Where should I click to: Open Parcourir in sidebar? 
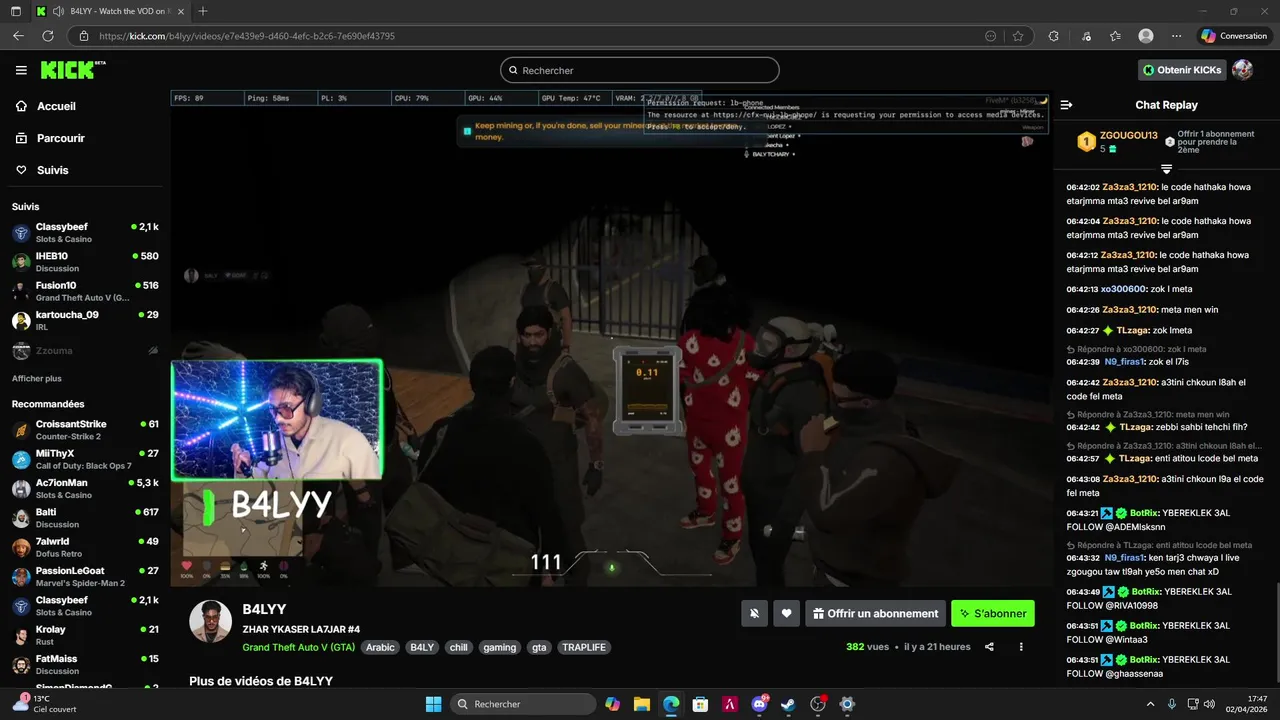[60, 138]
